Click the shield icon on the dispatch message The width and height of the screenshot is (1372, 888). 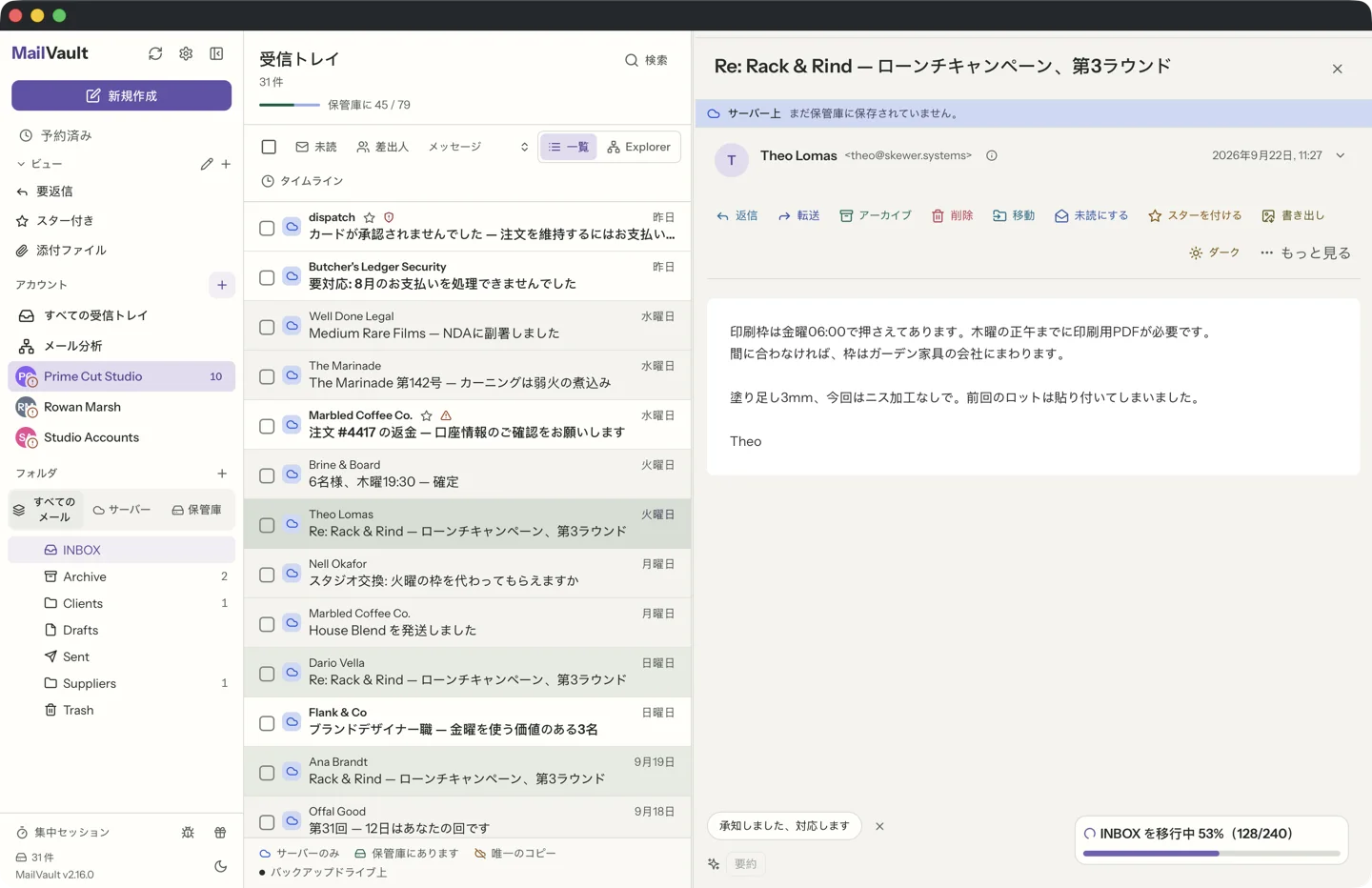coord(389,217)
